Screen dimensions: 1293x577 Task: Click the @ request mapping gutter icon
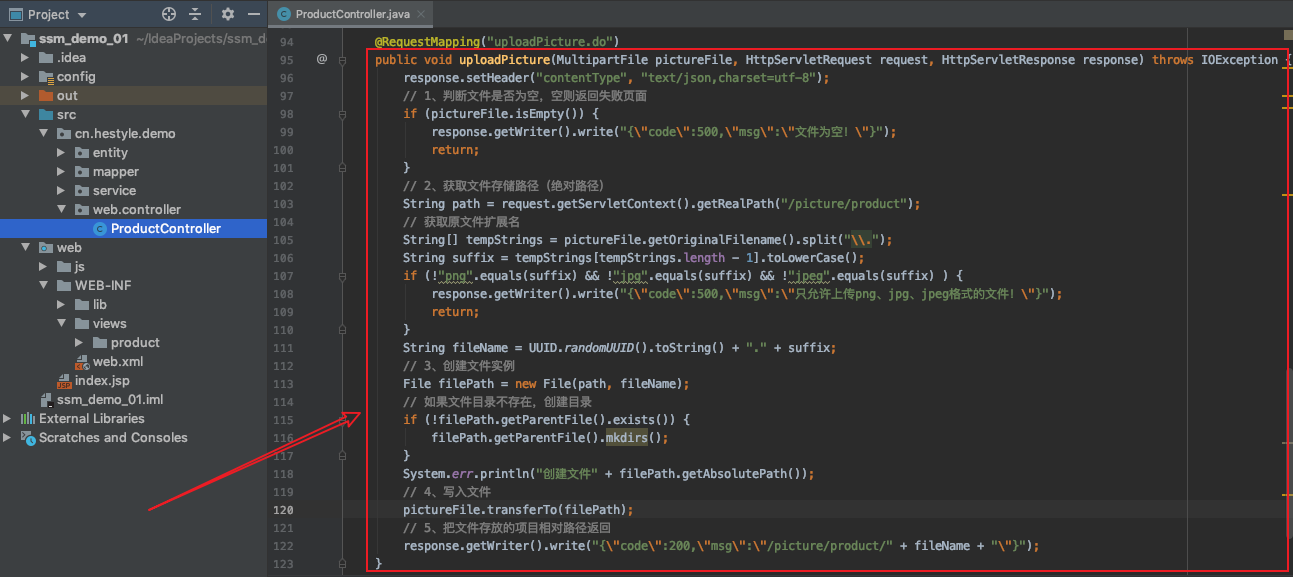[322, 59]
